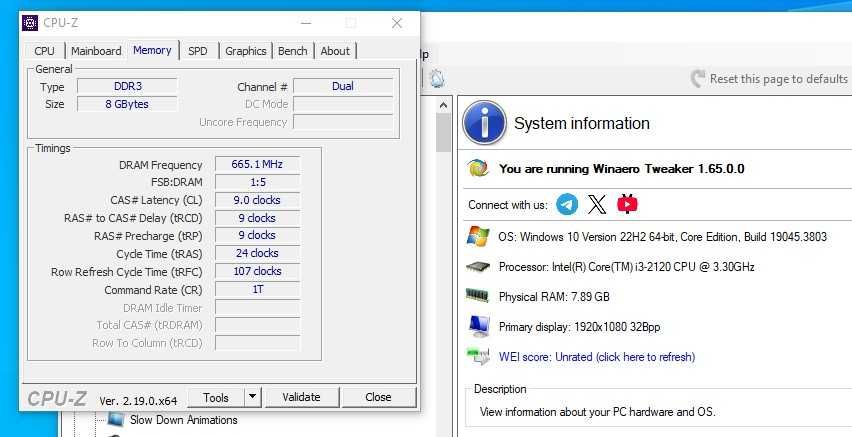Select the Memory tab
The width and height of the screenshot is (852, 437).
tap(152, 50)
